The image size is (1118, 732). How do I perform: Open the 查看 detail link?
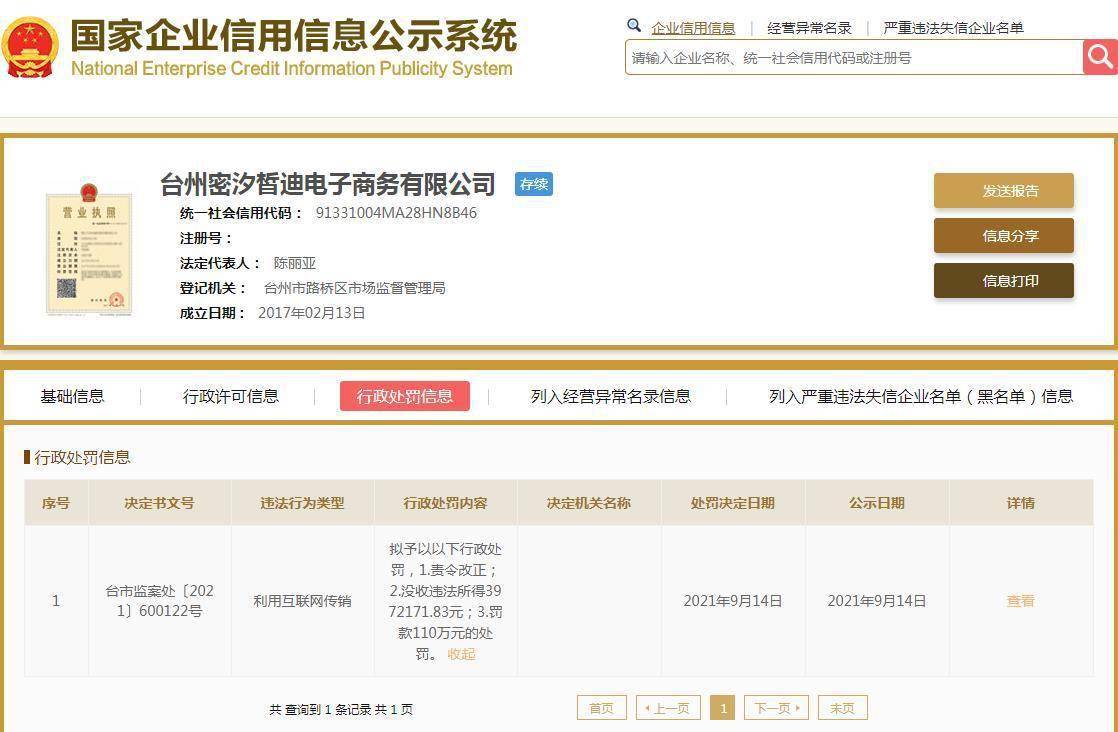tap(1020, 600)
